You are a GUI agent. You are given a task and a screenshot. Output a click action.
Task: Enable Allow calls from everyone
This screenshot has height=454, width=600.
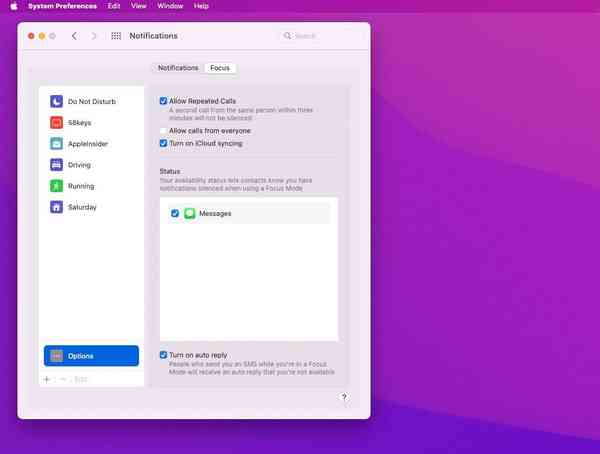[x=164, y=131]
